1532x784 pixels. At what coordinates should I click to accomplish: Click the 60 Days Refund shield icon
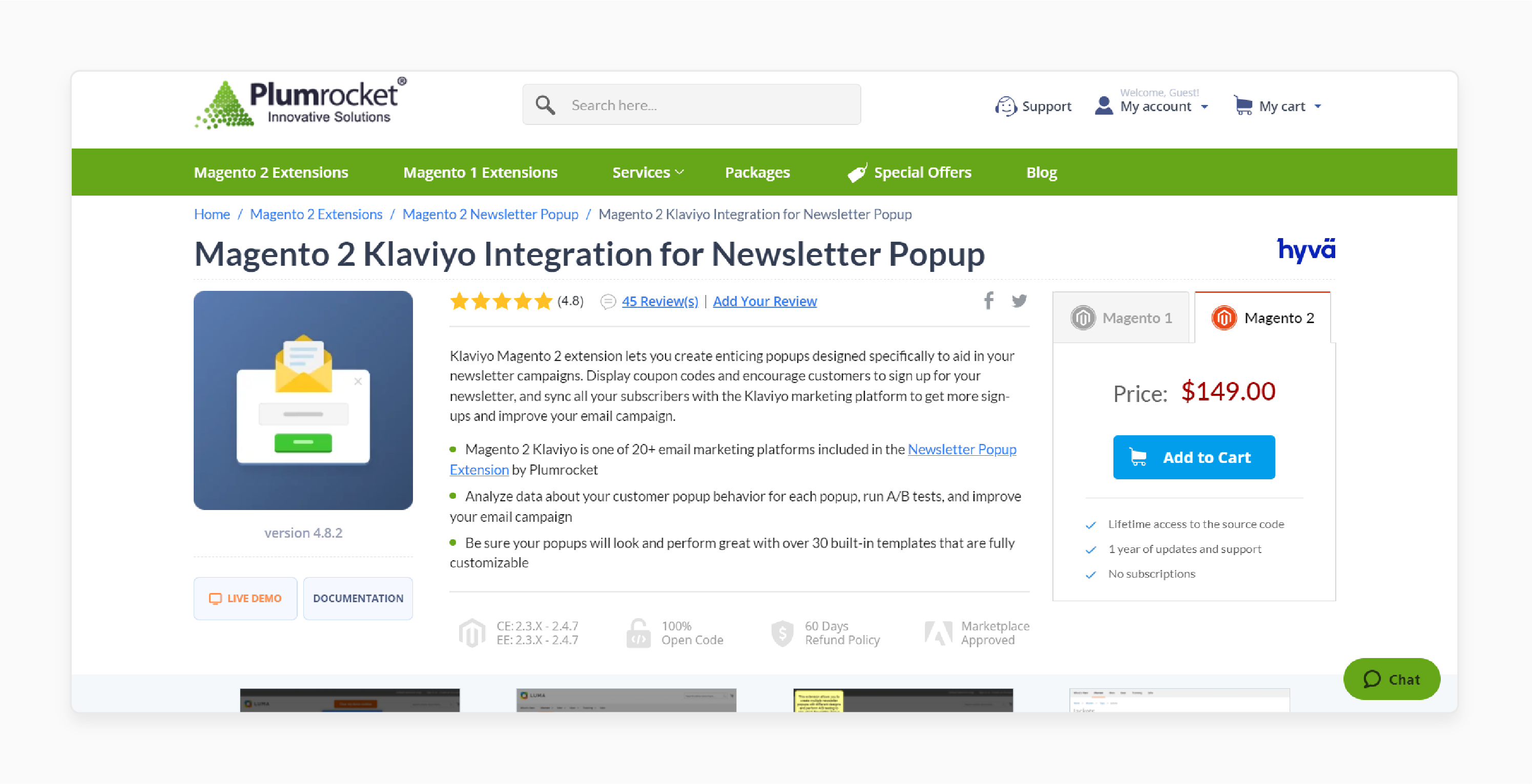pos(782,633)
